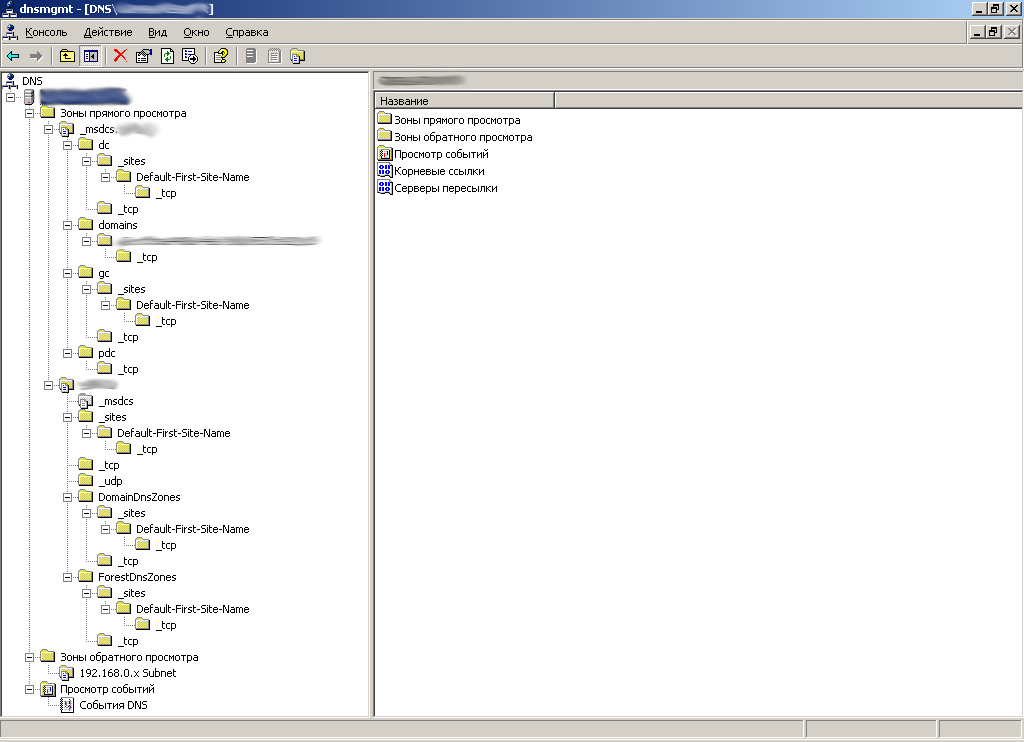The height and width of the screenshot is (742, 1024).
Task: Click the Название column header
Action: tap(464, 101)
